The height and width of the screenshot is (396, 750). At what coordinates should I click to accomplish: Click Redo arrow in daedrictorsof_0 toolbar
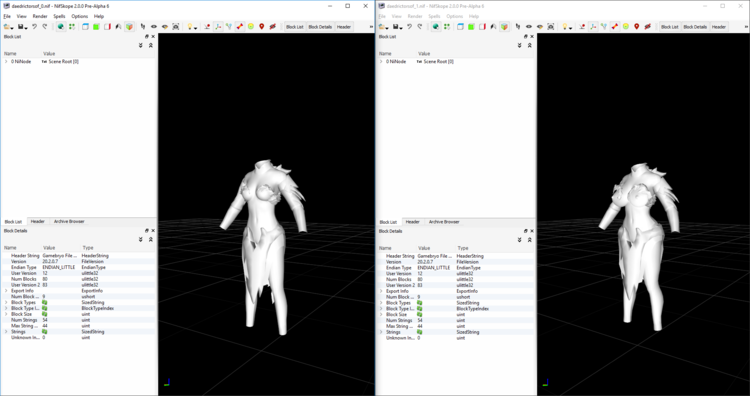coord(44,27)
